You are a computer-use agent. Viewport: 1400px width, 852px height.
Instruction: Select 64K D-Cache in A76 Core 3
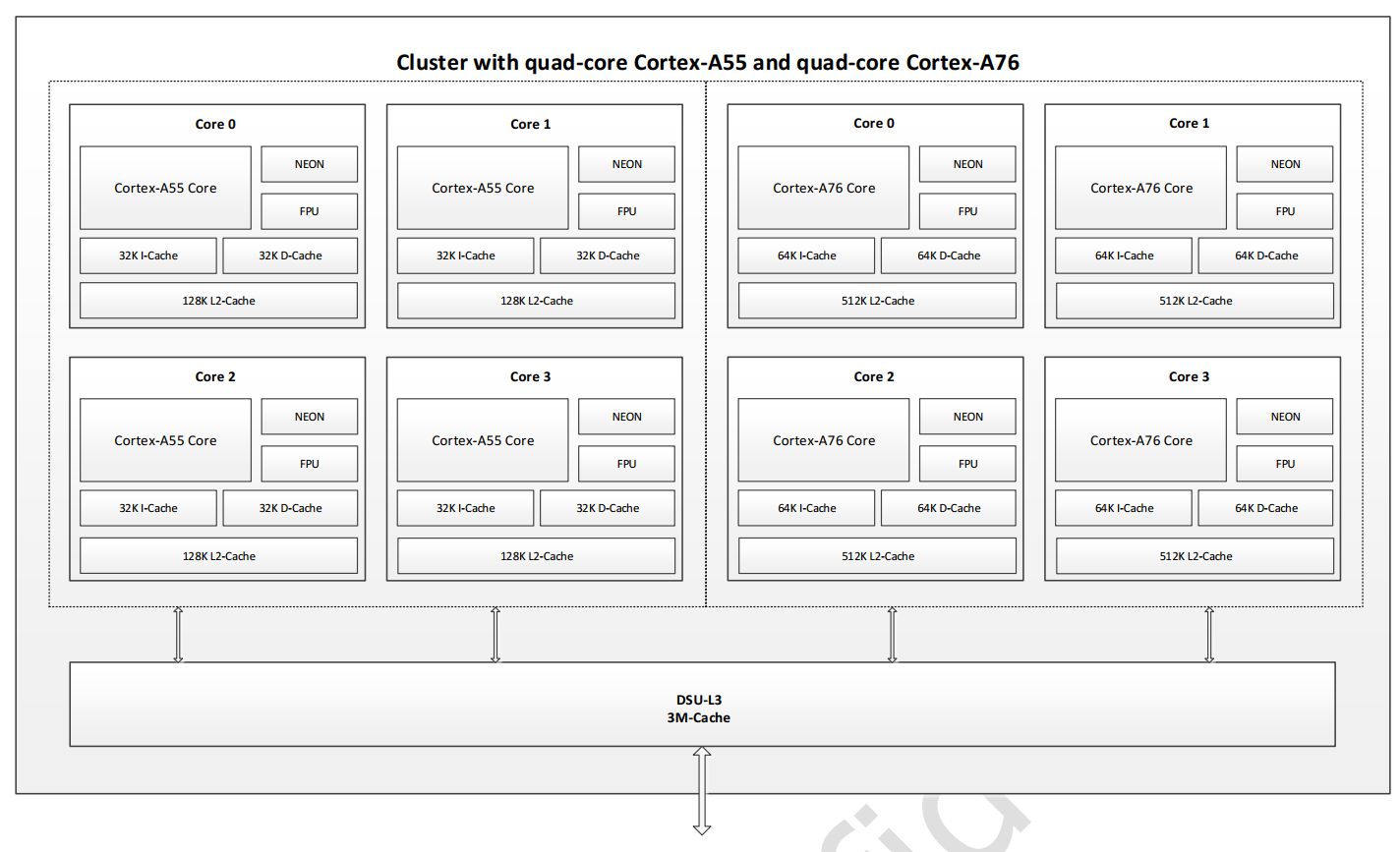point(1266,508)
